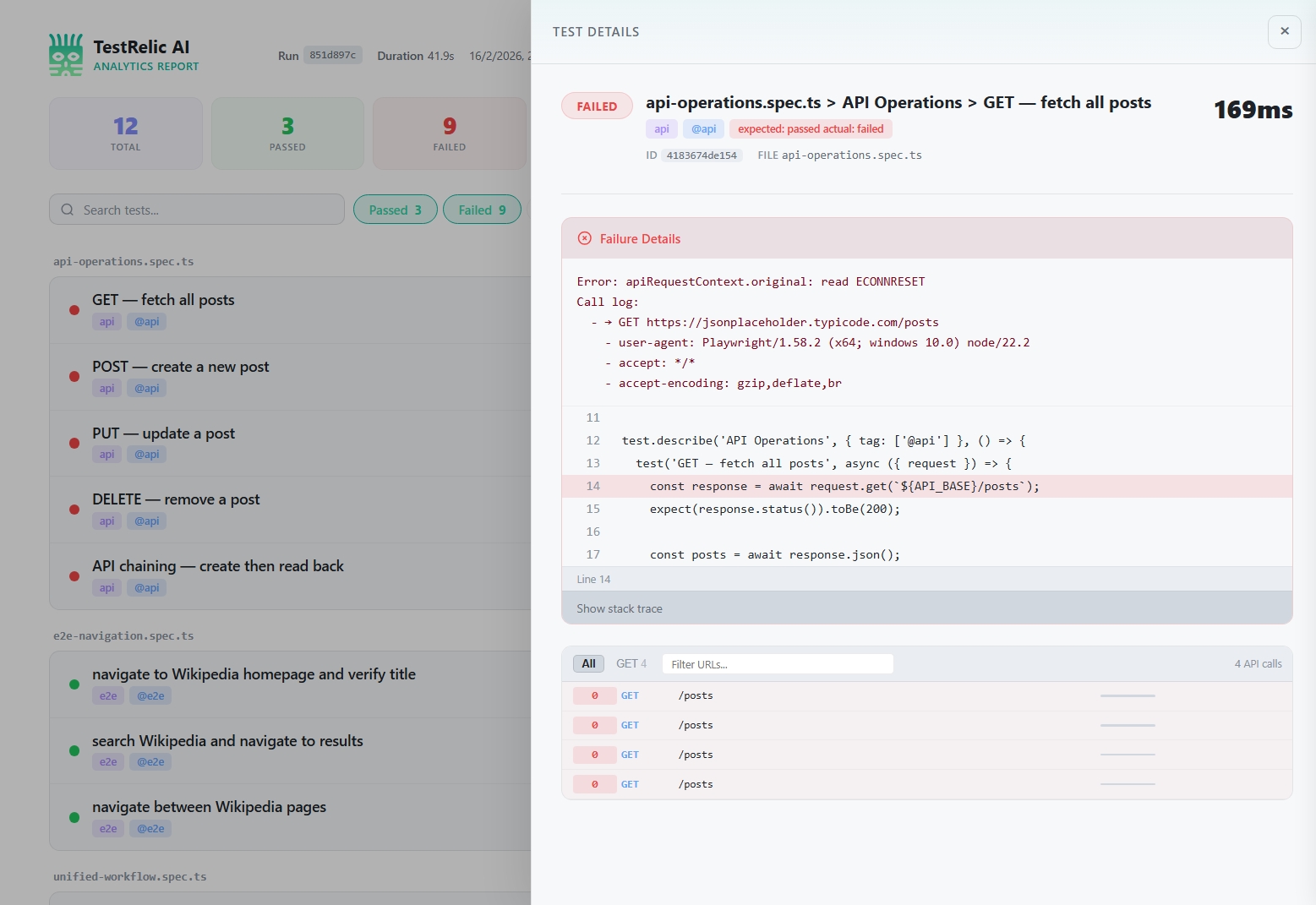Switch to the "GET 4" tab in API calls
Image resolution: width=1316 pixels, height=905 pixels.
(631, 663)
